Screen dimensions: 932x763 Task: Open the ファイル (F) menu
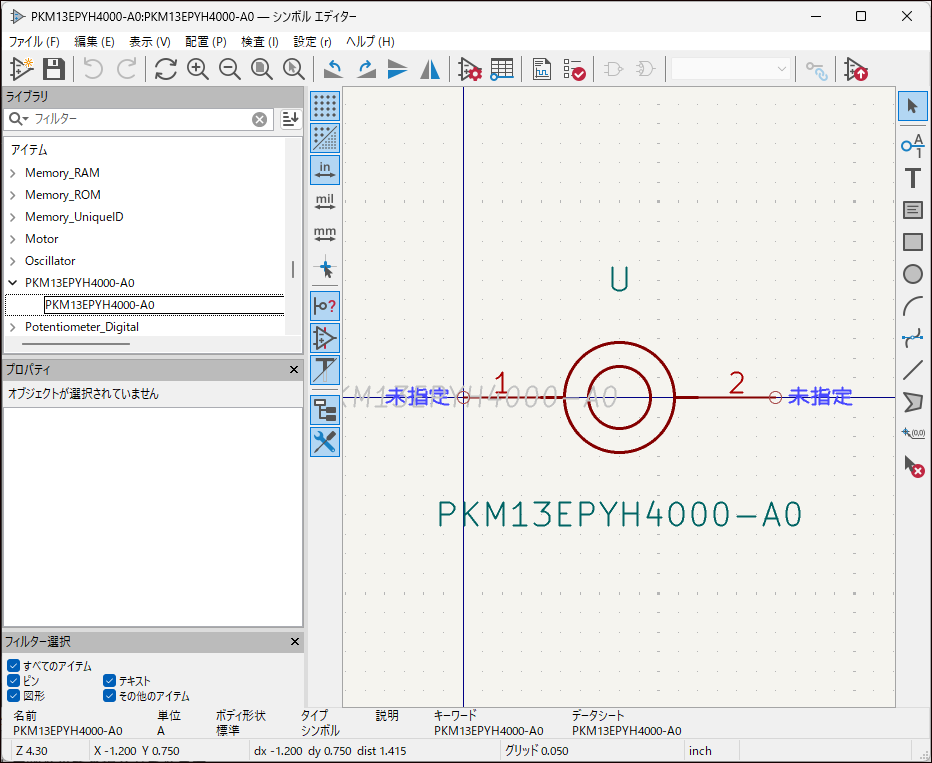tap(34, 42)
